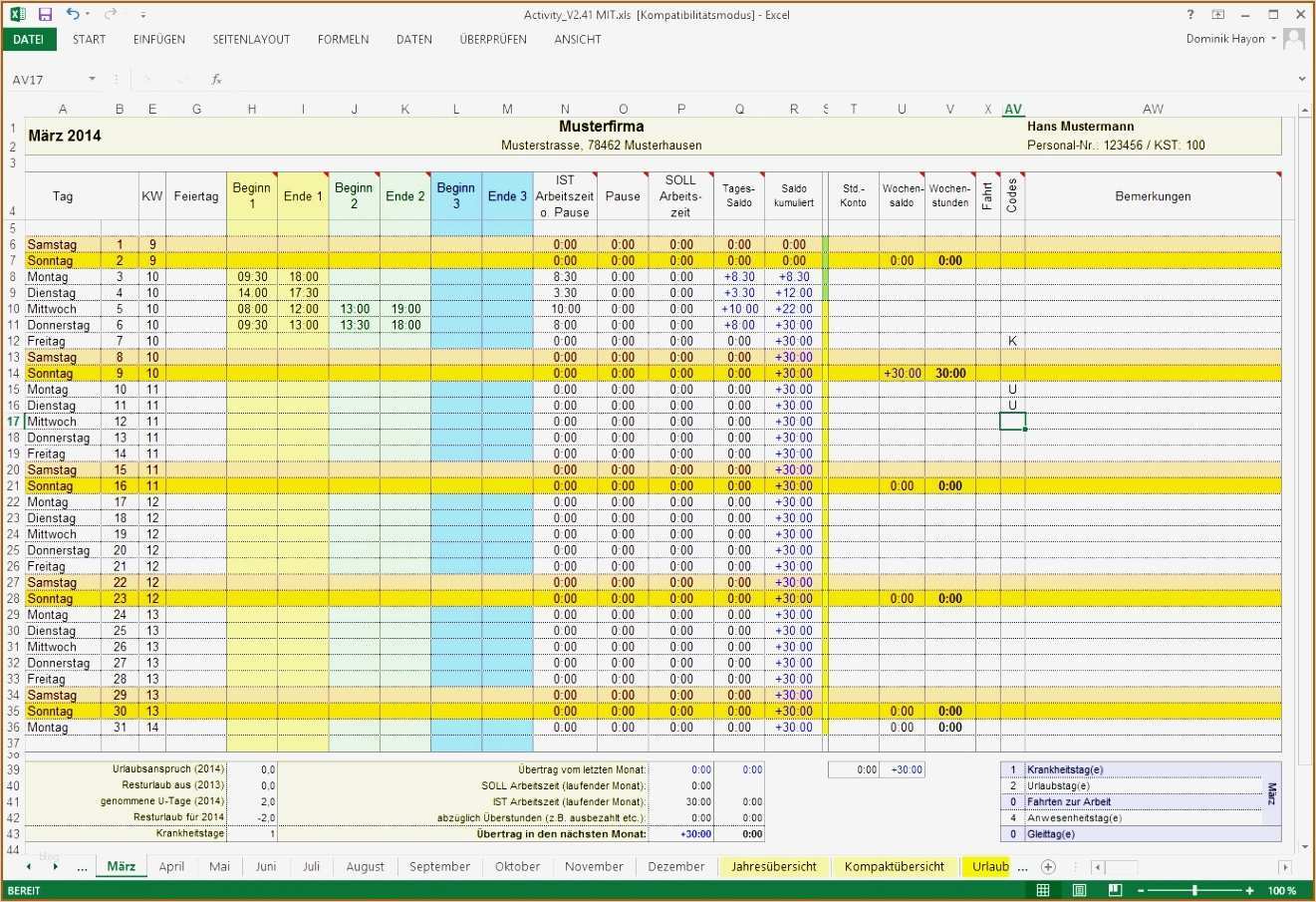This screenshot has width=1316, height=902.
Task: Switch to Normal view in the status bar
Action: (x=1043, y=889)
